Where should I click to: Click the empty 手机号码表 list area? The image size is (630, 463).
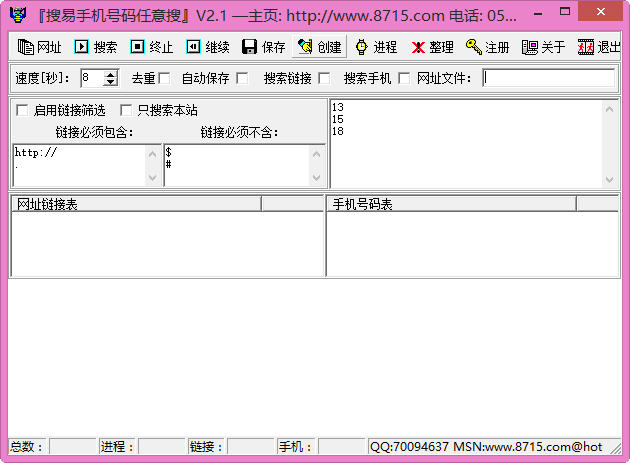tap(473, 244)
